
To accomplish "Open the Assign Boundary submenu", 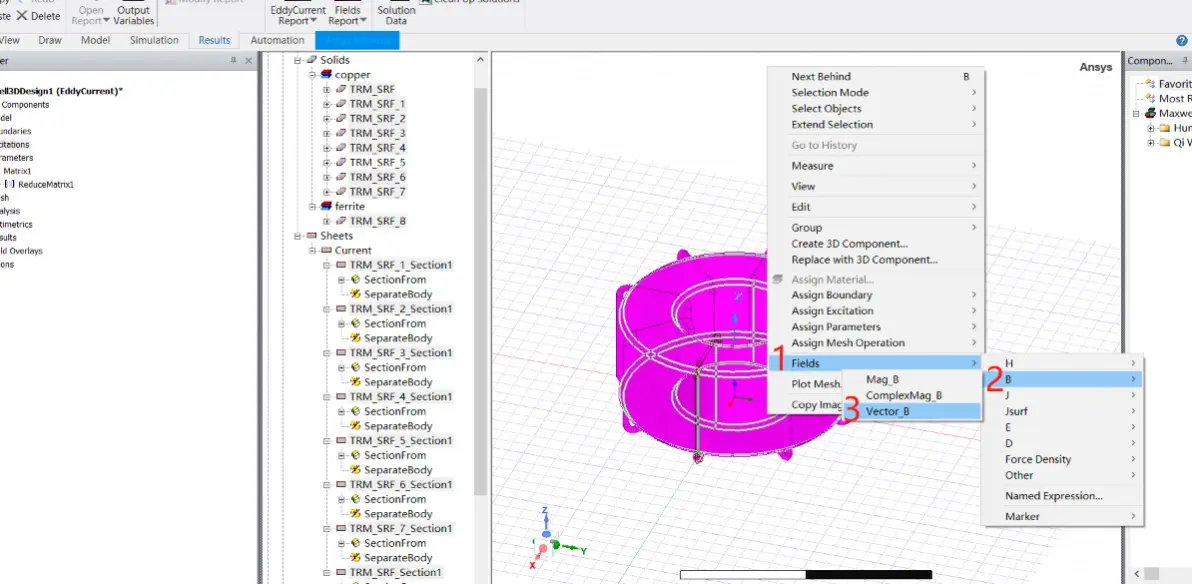I will tap(876, 295).
